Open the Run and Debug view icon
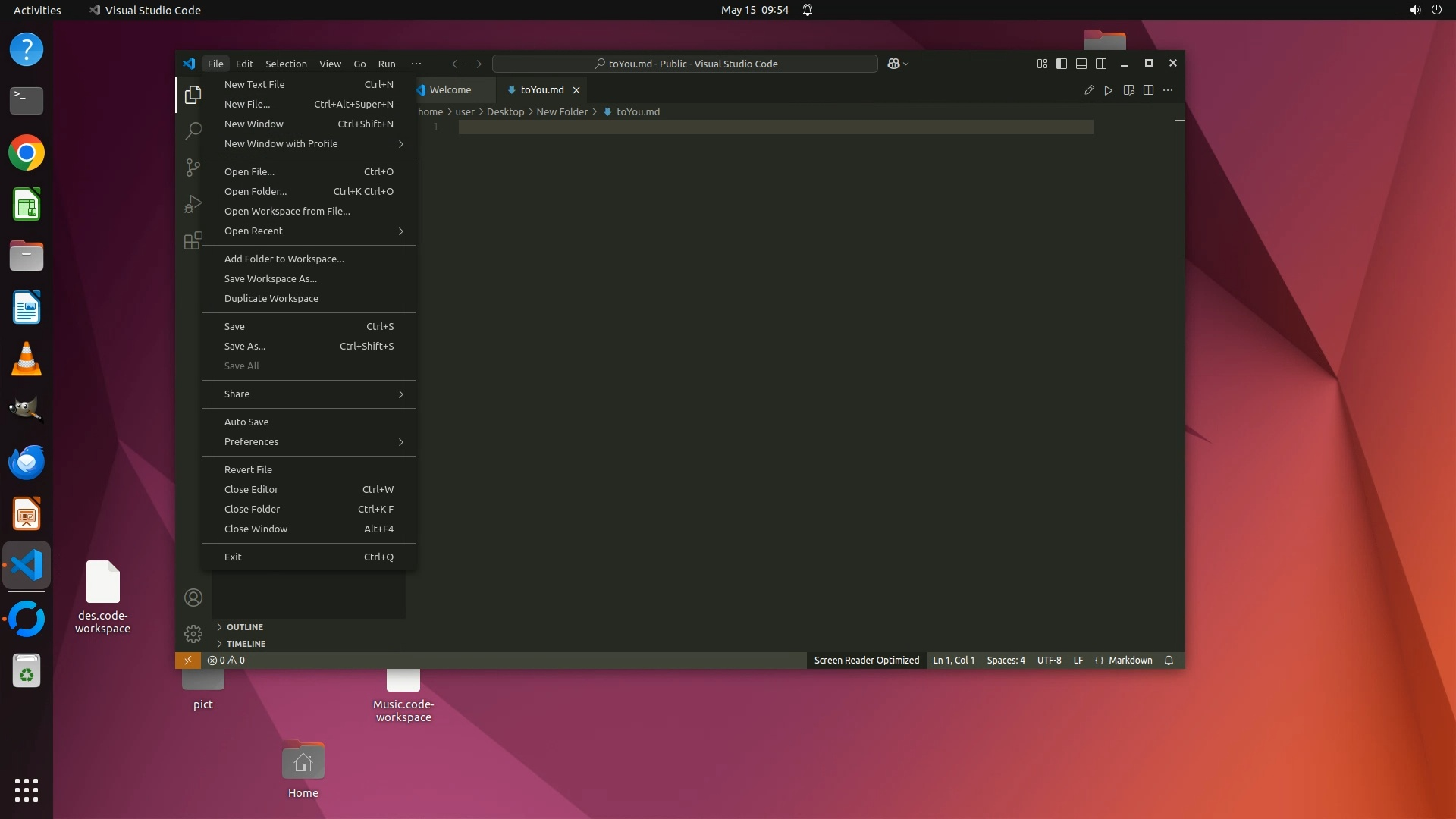This screenshot has height=819, width=1456. (193, 204)
